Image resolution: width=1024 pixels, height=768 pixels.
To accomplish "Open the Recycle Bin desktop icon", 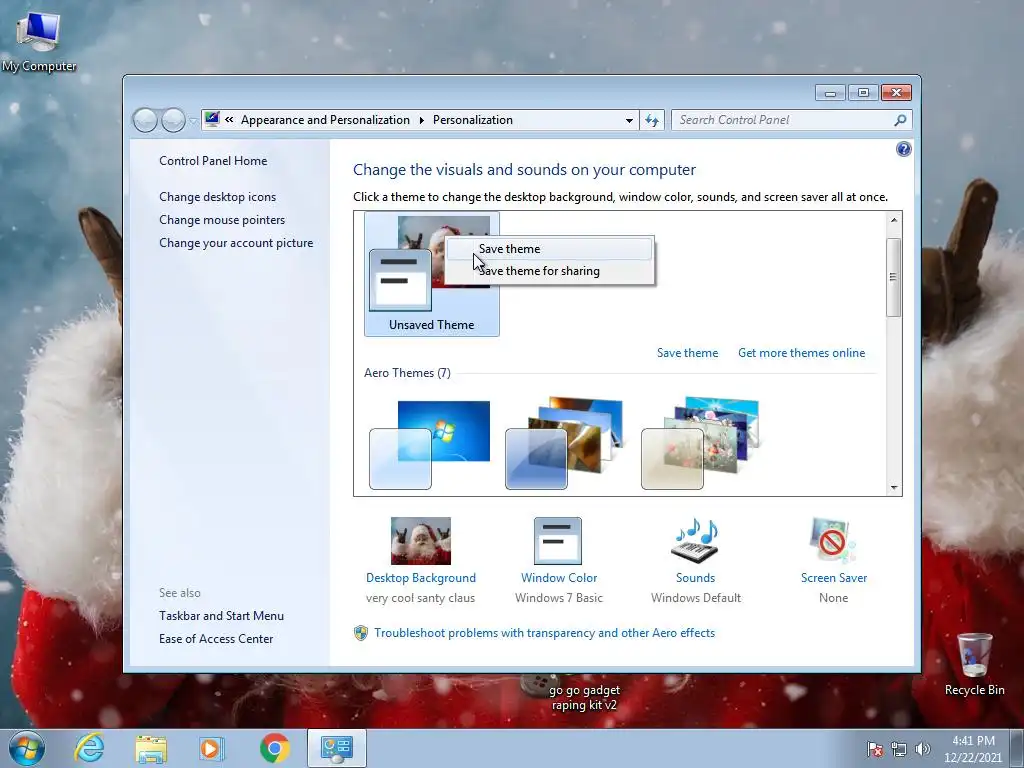I will tap(974, 664).
